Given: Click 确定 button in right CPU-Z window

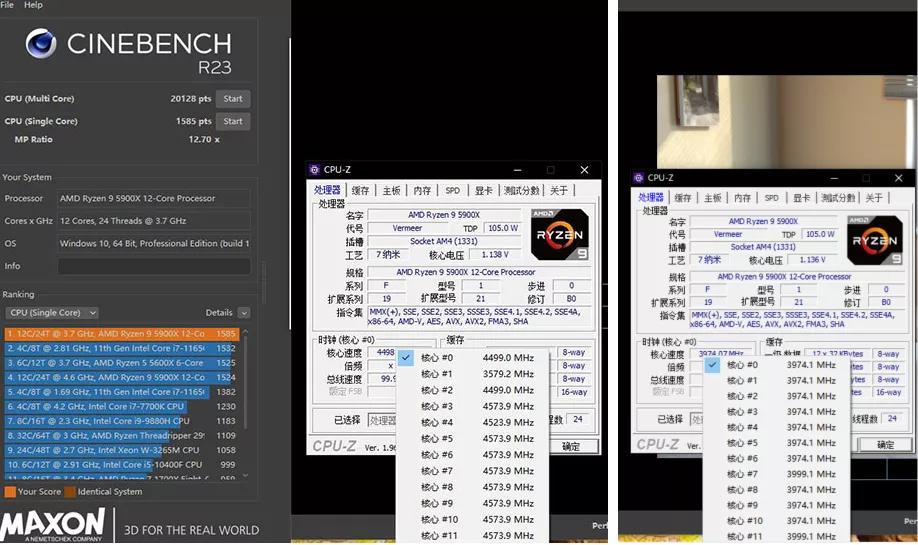Looking at the screenshot, I should pos(885,445).
